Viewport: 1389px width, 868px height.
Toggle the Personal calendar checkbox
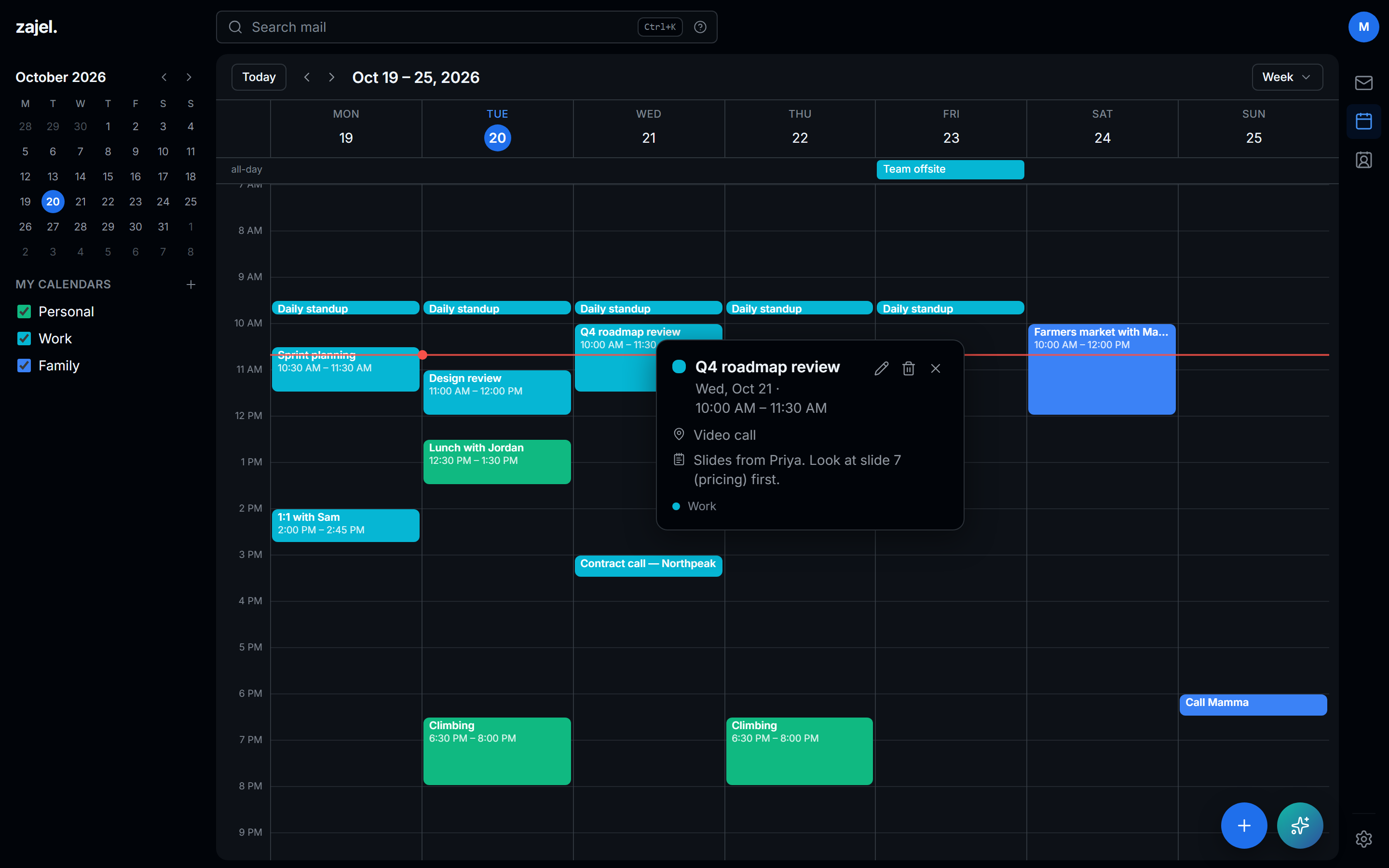(24, 312)
